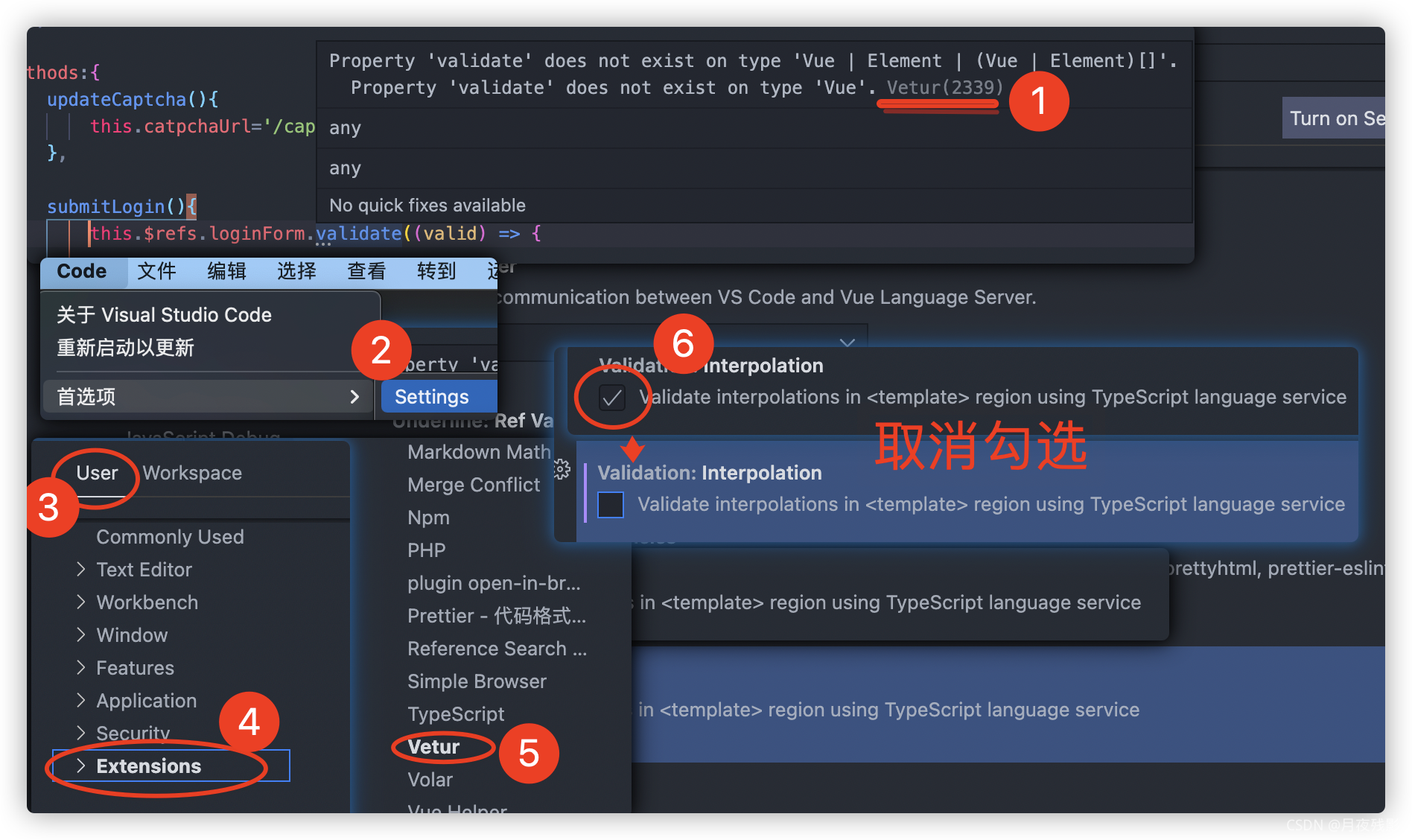Open Volar extension settings
Image resolution: width=1412 pixels, height=840 pixels.
coord(430,780)
